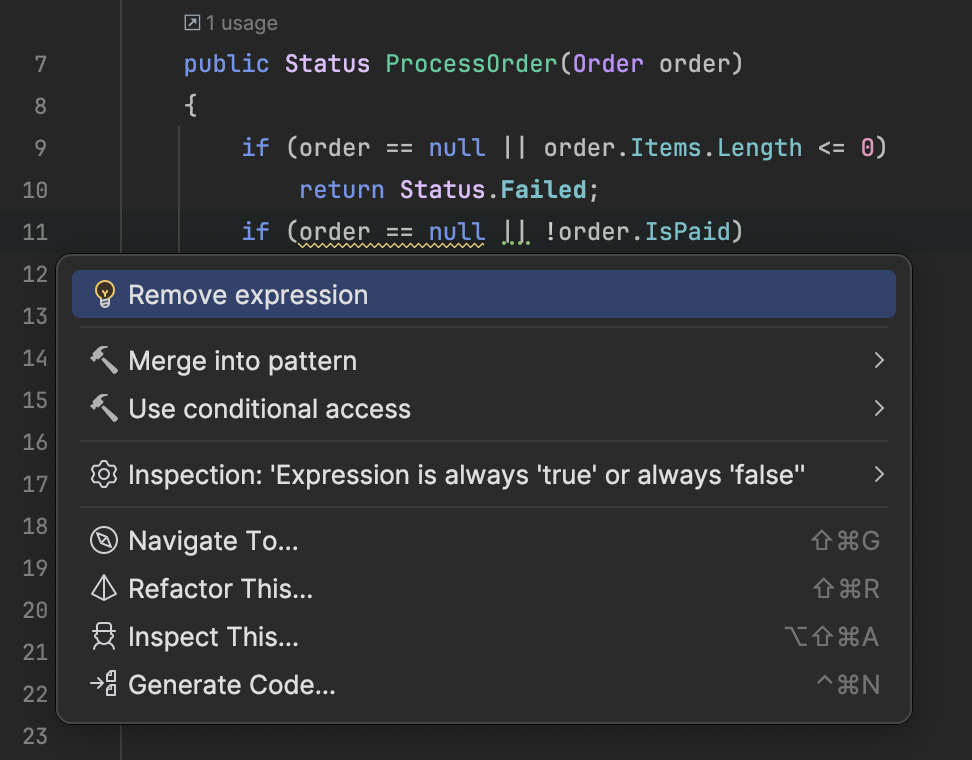Select the Remove expression quick fix

248,295
